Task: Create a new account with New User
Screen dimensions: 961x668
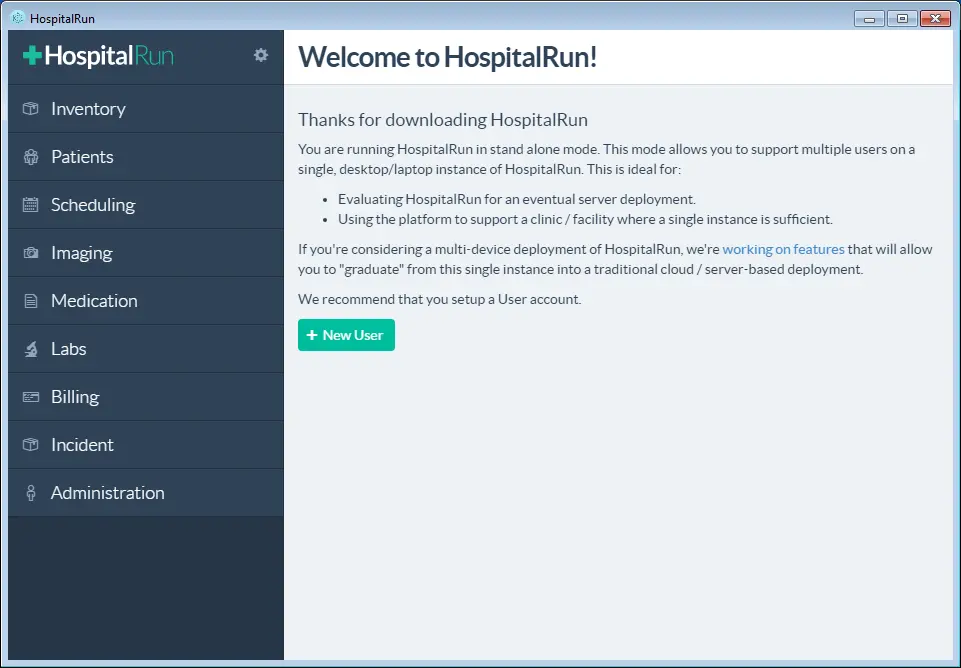Action: 346,335
